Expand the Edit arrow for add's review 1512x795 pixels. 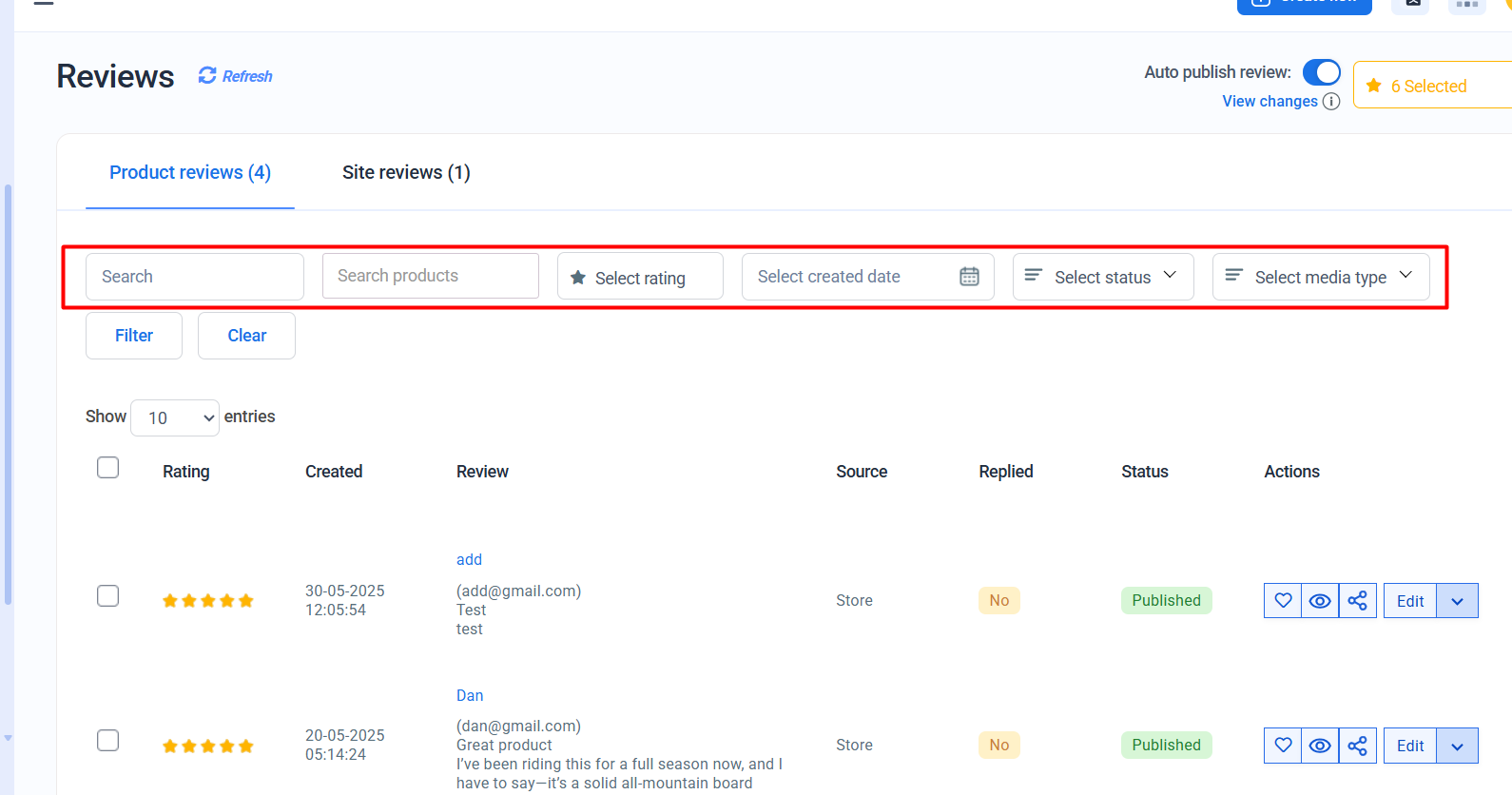coord(1457,601)
